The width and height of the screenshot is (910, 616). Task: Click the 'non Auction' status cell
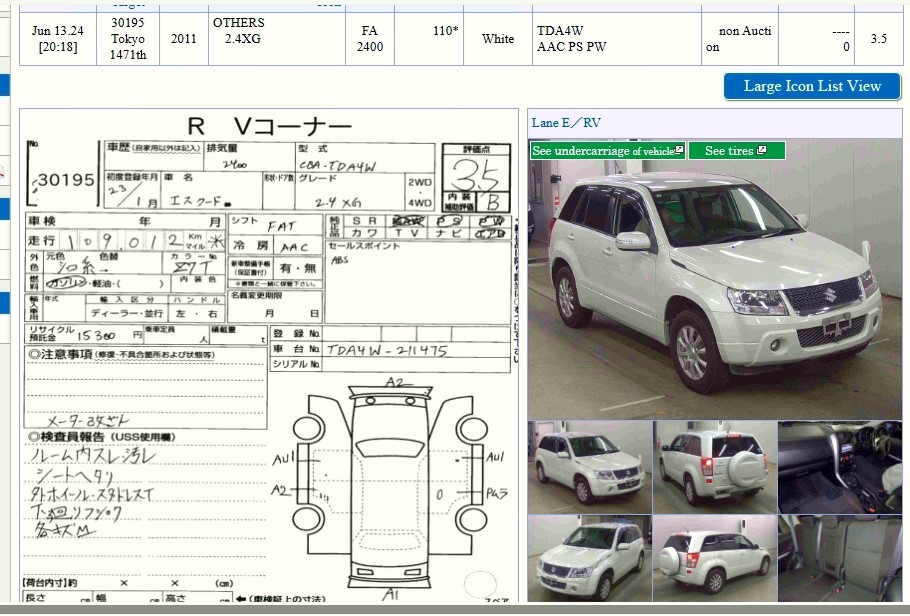tap(740, 39)
